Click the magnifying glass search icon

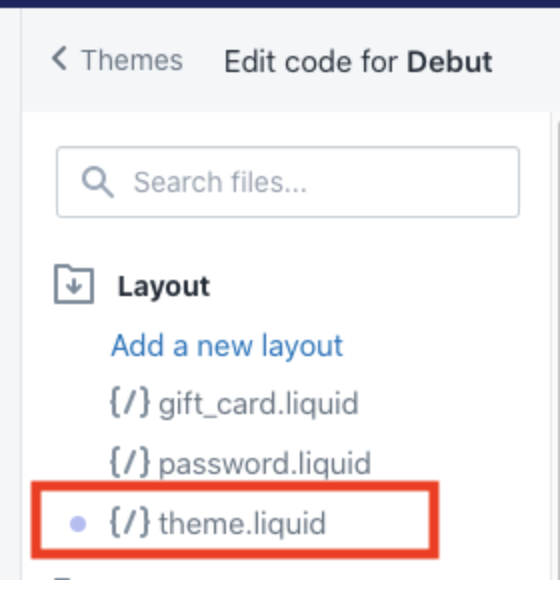point(97,182)
